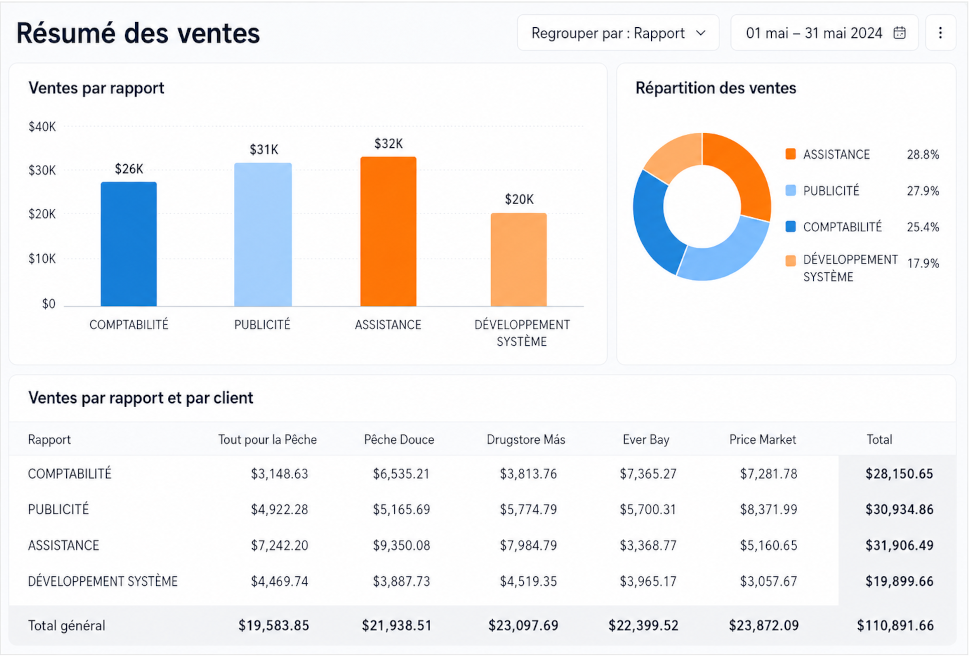The image size is (970, 658).
Task: Click the $4,922.28 cell
Action: coord(279,510)
